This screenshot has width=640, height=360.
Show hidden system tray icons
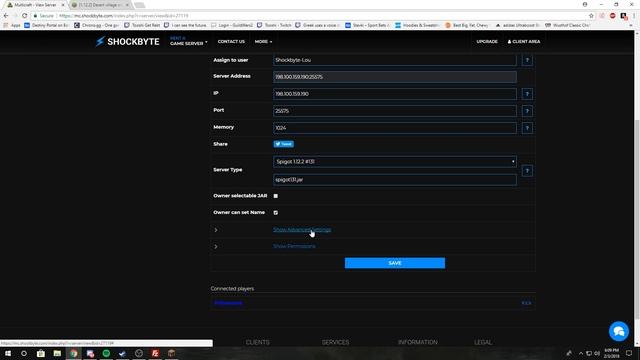click(x=581, y=353)
